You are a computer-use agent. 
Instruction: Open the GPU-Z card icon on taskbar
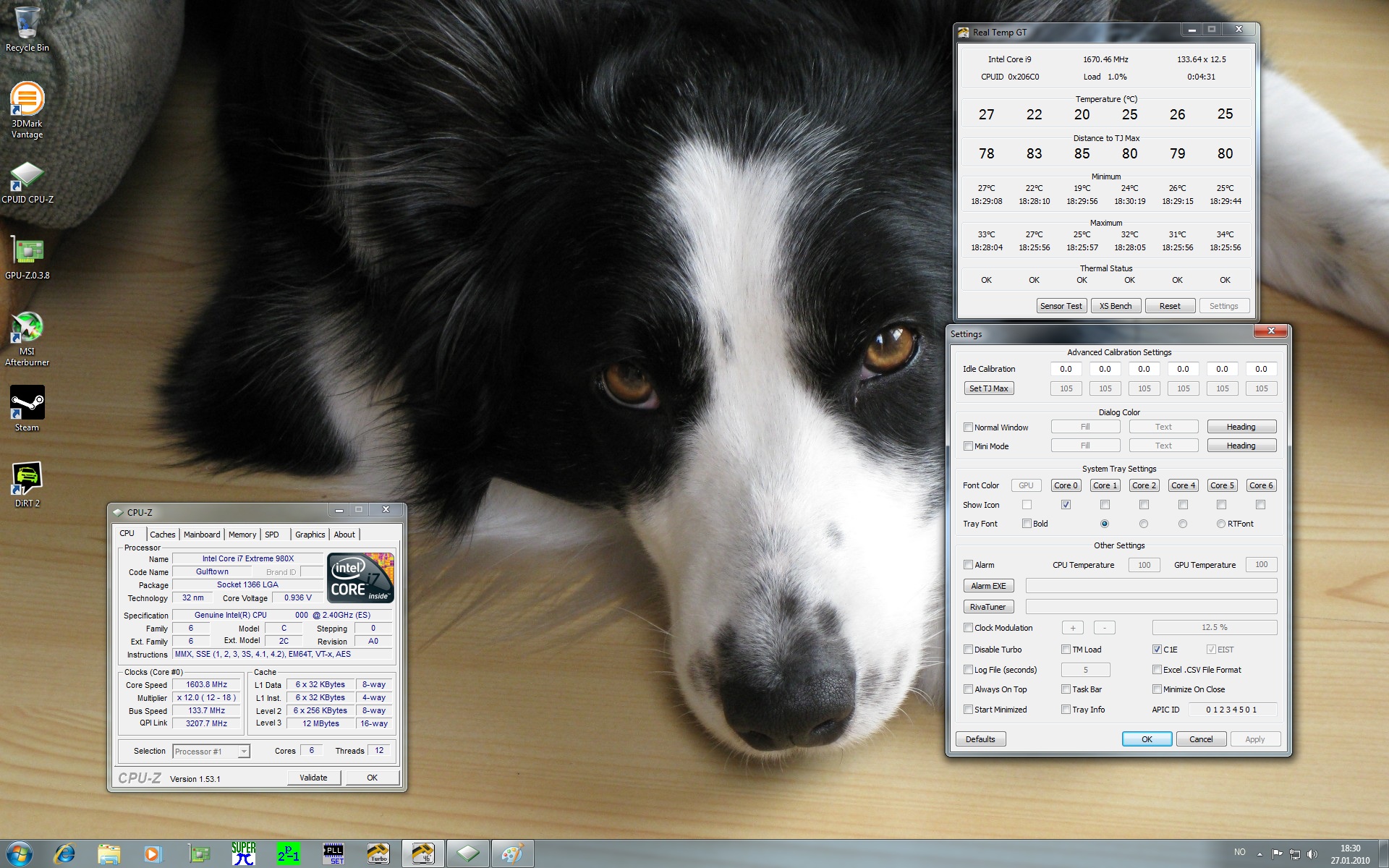199,854
